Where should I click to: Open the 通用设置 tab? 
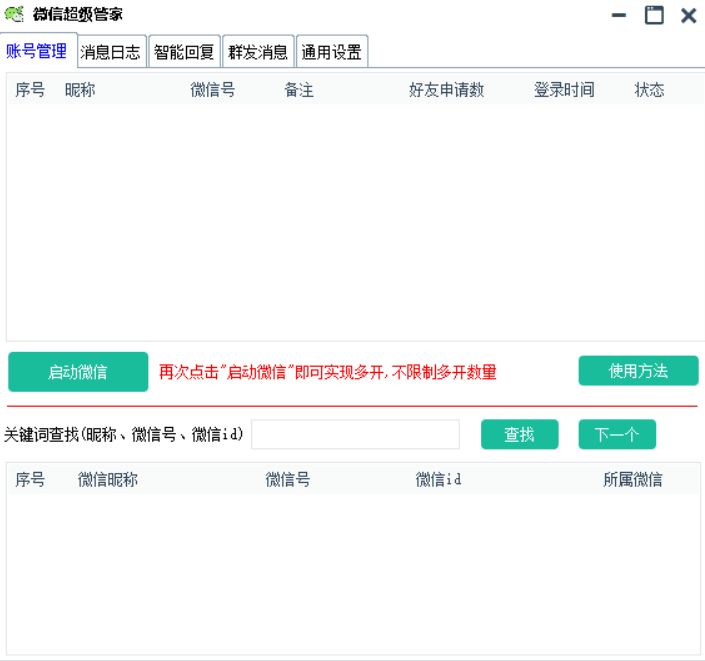(332, 52)
